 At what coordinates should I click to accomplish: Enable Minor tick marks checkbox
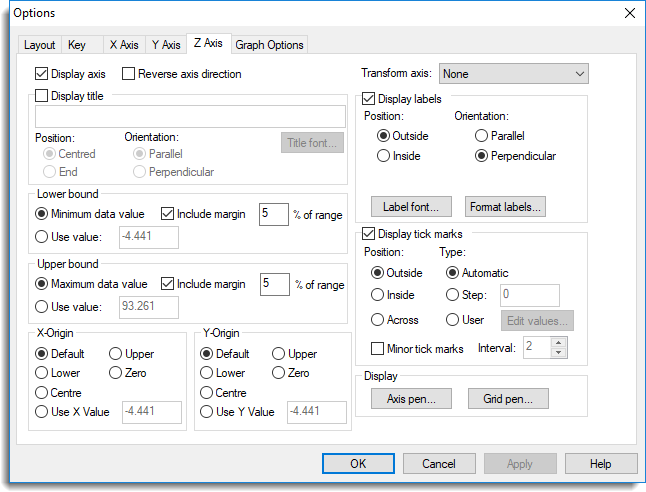(378, 348)
